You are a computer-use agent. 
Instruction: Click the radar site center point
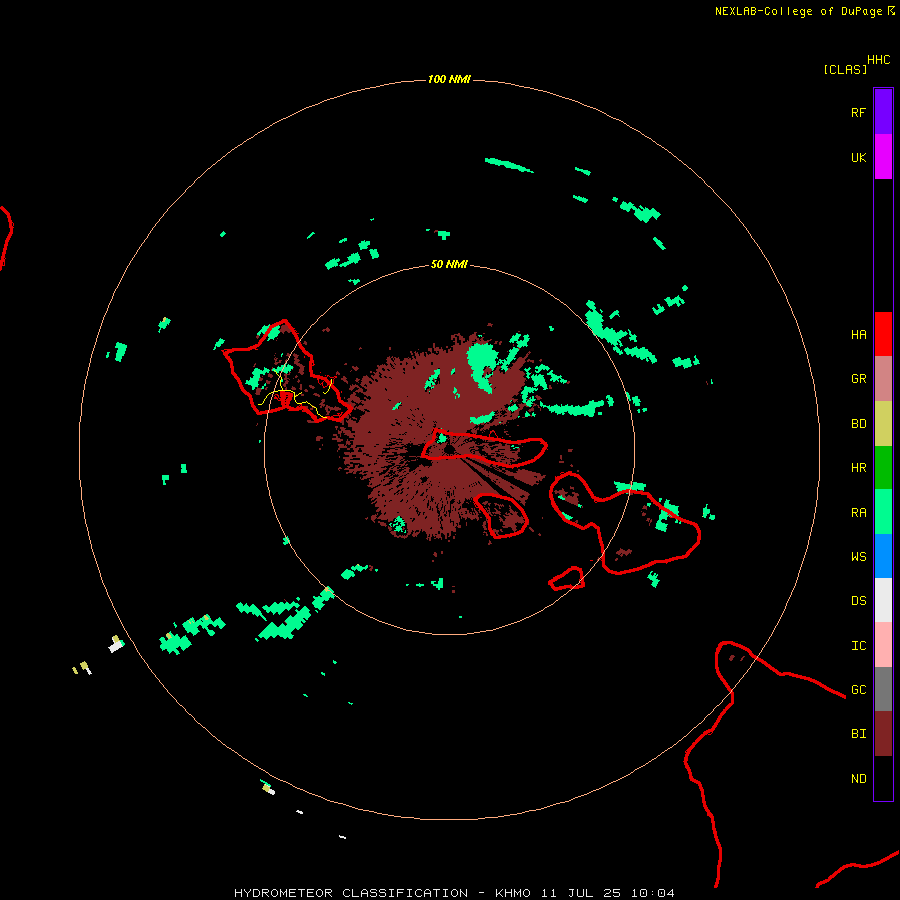pos(449,449)
